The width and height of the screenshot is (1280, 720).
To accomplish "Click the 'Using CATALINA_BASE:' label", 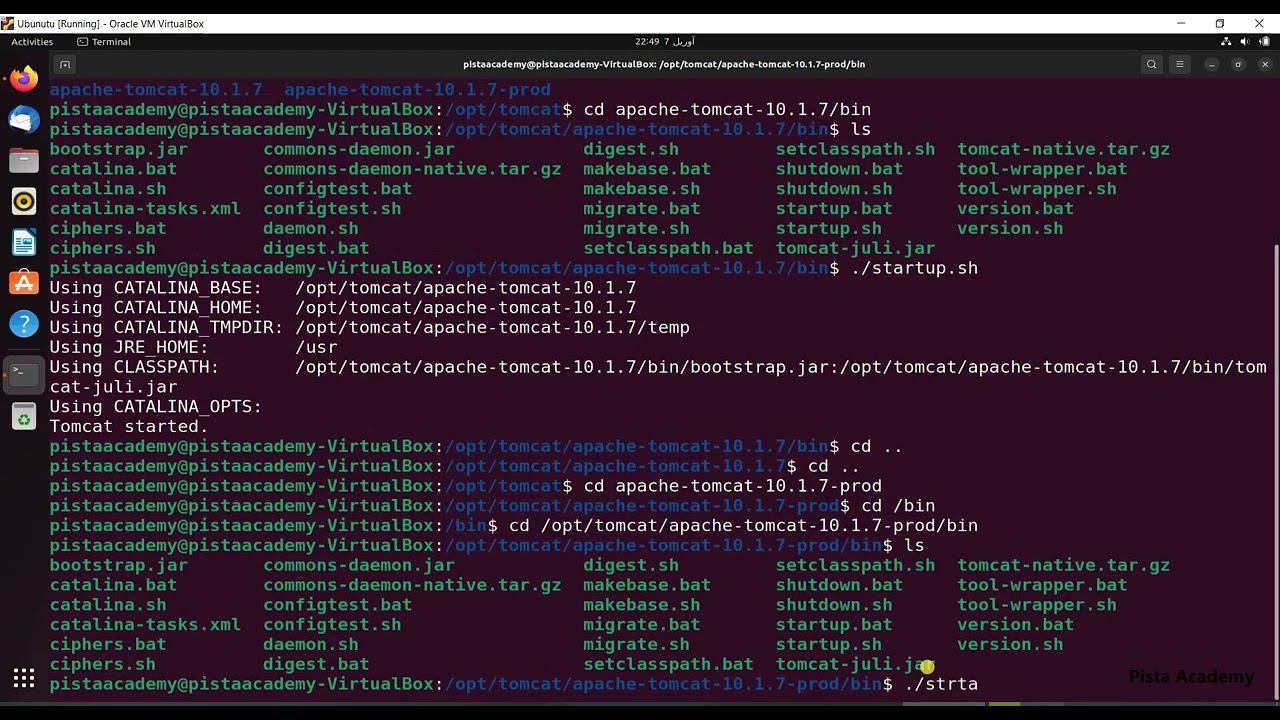I will [156, 287].
